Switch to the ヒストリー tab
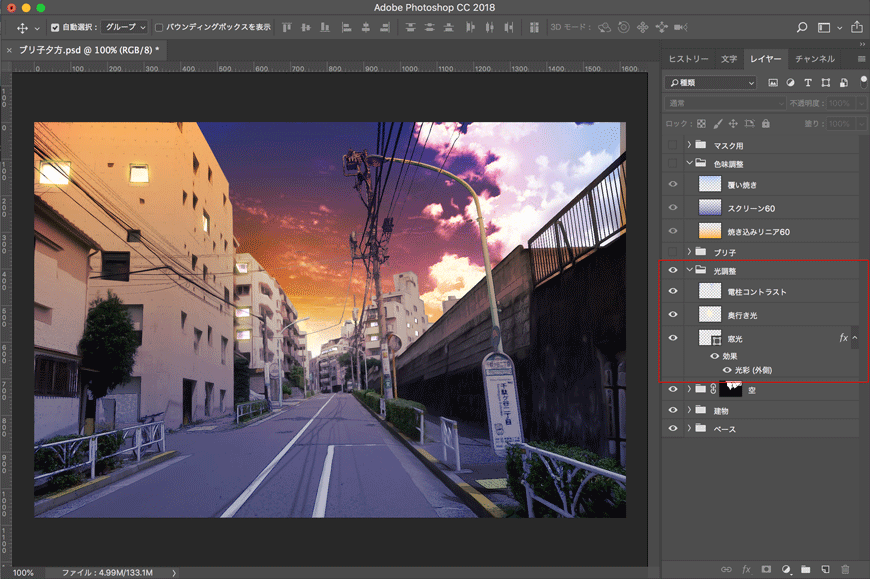 pyautogui.click(x=689, y=59)
